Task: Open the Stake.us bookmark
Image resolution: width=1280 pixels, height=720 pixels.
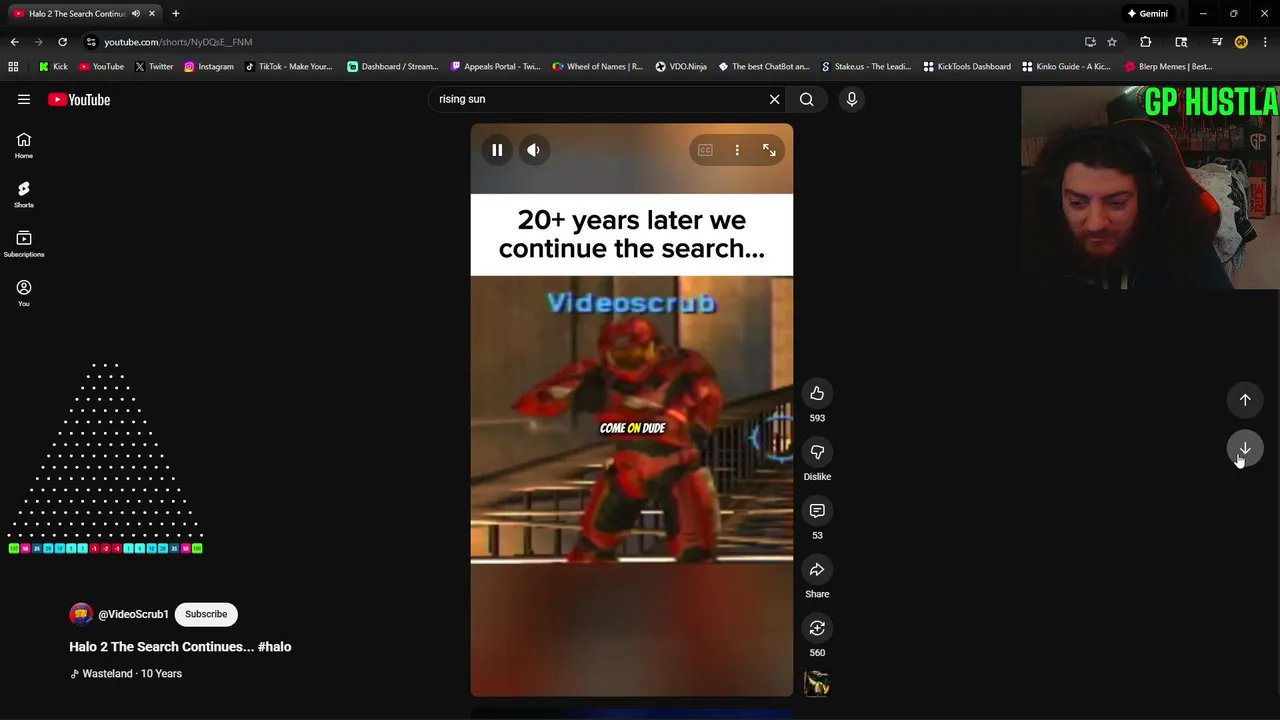Action: click(x=866, y=67)
